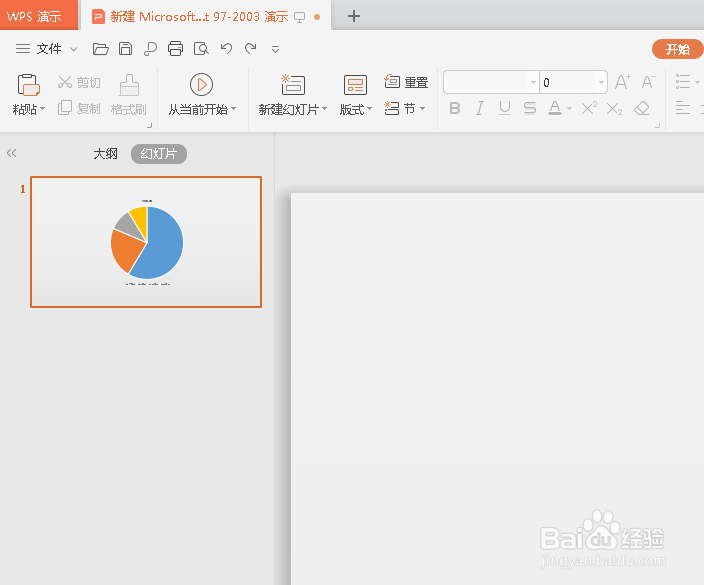Open the 节 section dropdown
The width and height of the screenshot is (704, 585).
coord(405,108)
